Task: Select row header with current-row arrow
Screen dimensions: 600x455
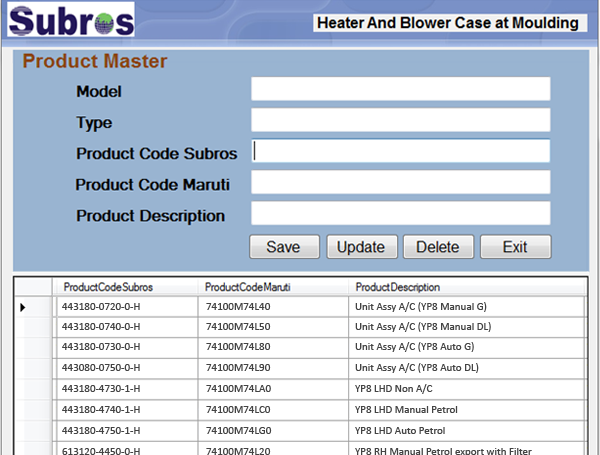Action: tap(34, 307)
